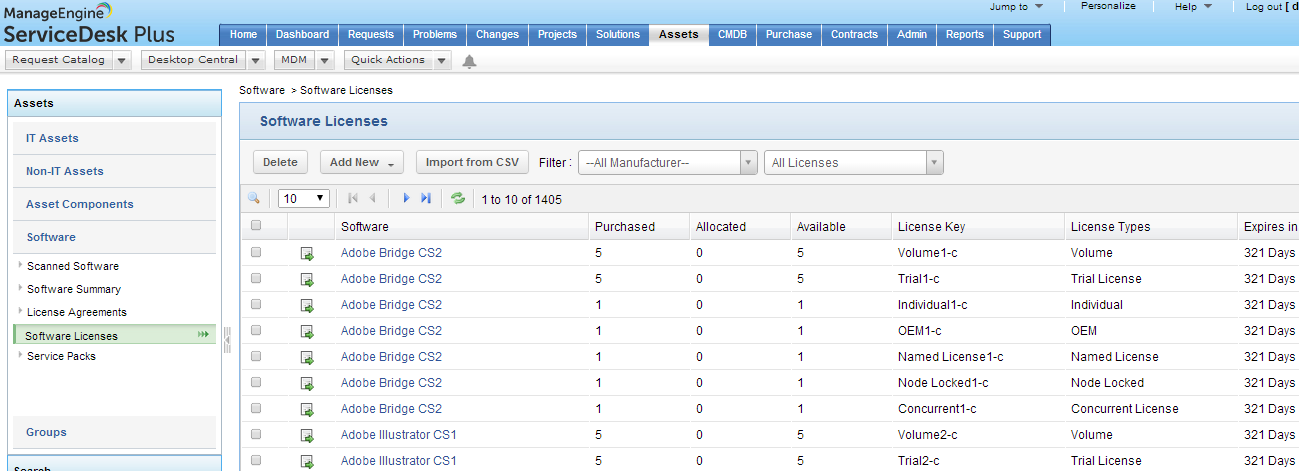
Task: Open Software Summary in sidebar
Action: point(74,289)
